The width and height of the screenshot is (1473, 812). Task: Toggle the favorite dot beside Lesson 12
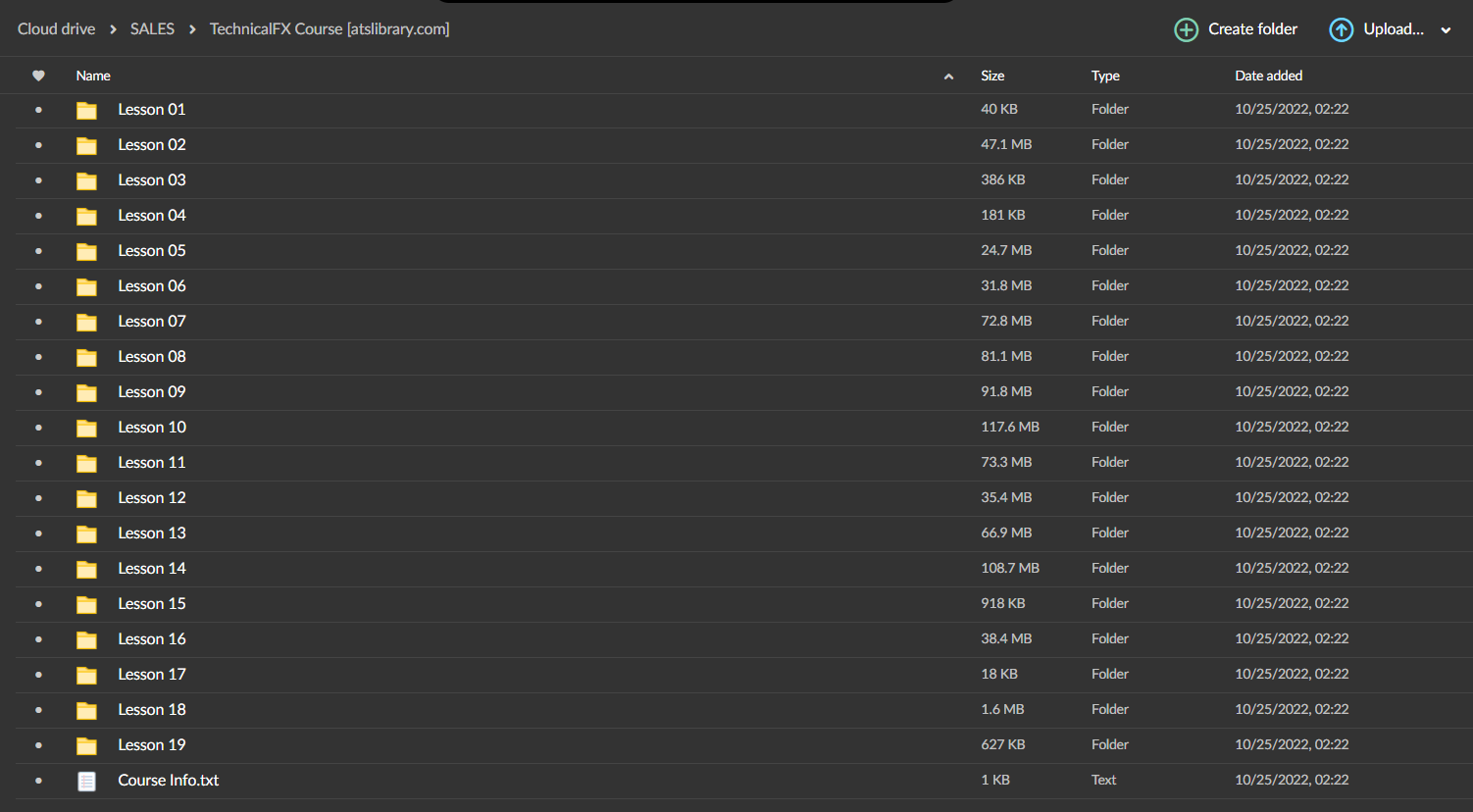(38, 498)
